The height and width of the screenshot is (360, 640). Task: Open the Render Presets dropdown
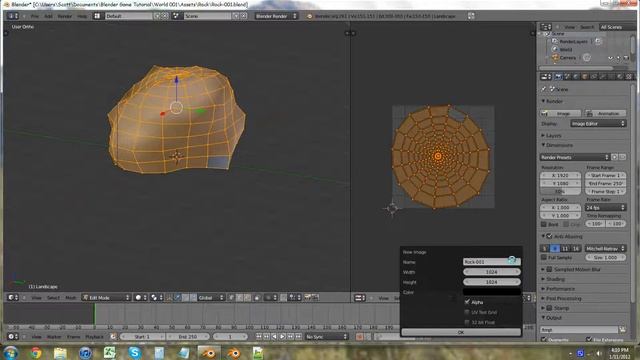click(575, 157)
